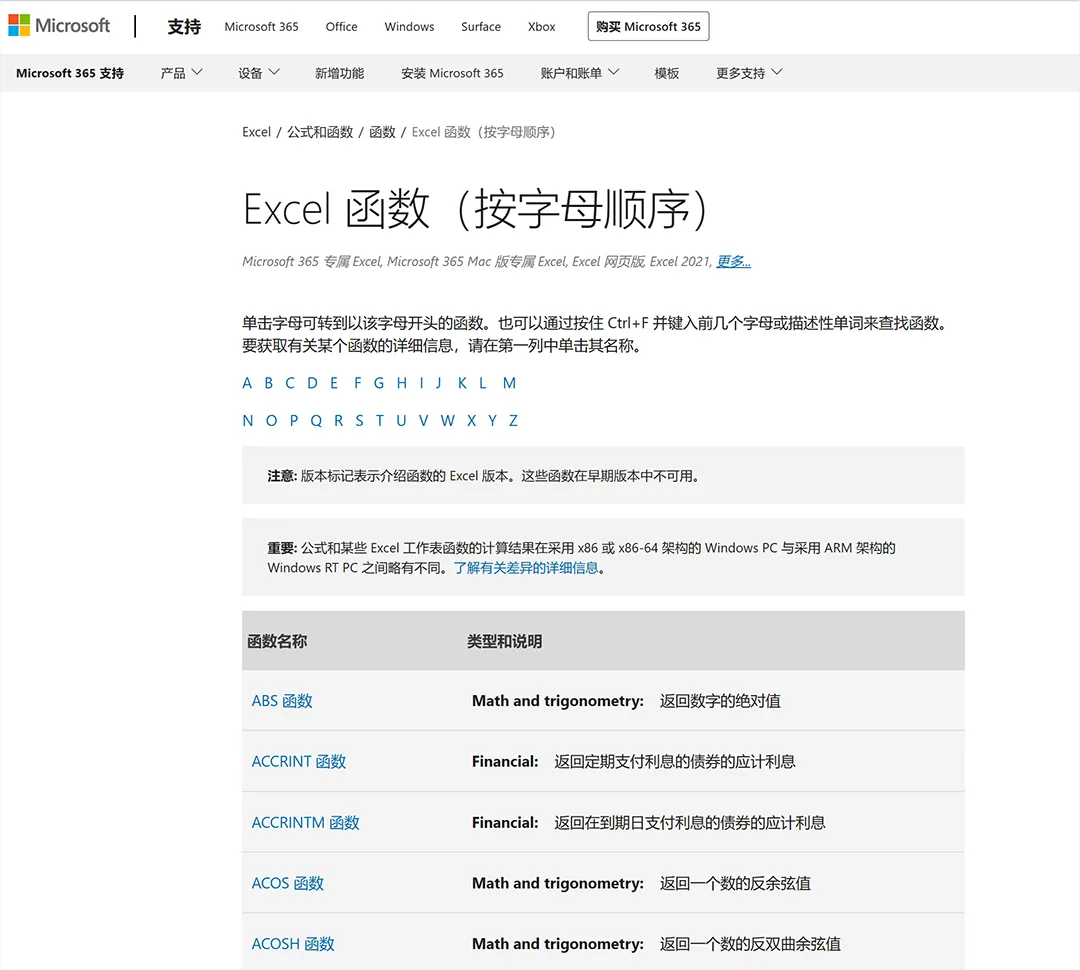Go to 公式和函数 breadcrumb
Image resolution: width=1080 pixels, height=970 pixels.
click(x=320, y=132)
